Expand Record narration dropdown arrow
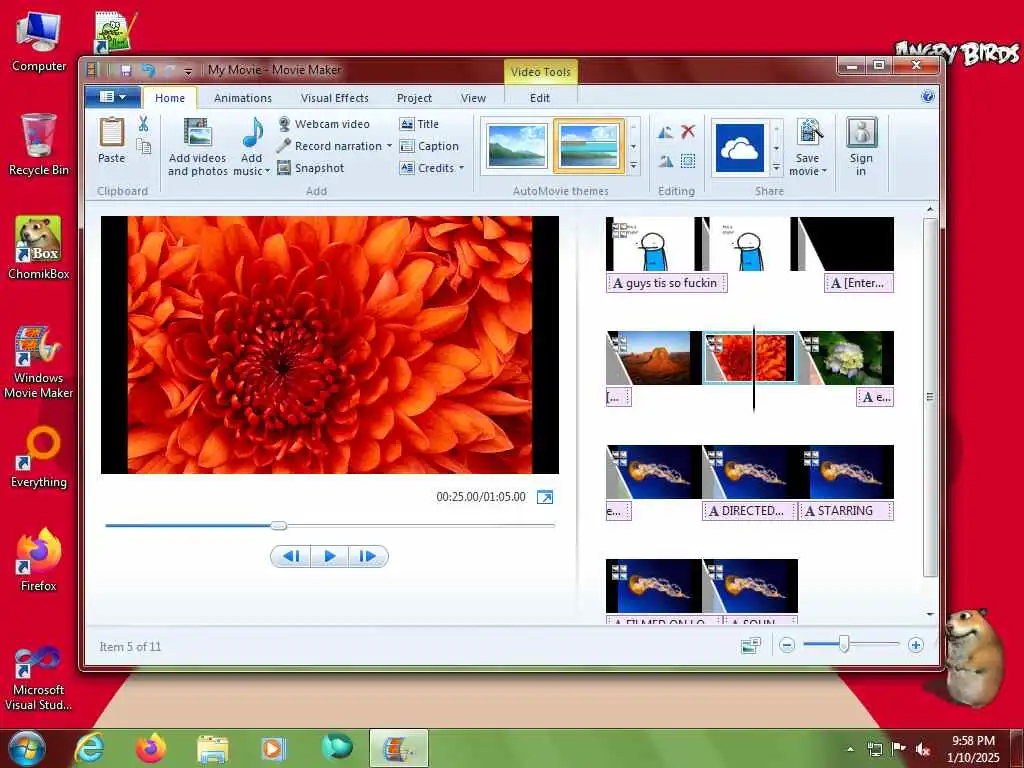Image resolution: width=1024 pixels, height=768 pixels. 389,146
